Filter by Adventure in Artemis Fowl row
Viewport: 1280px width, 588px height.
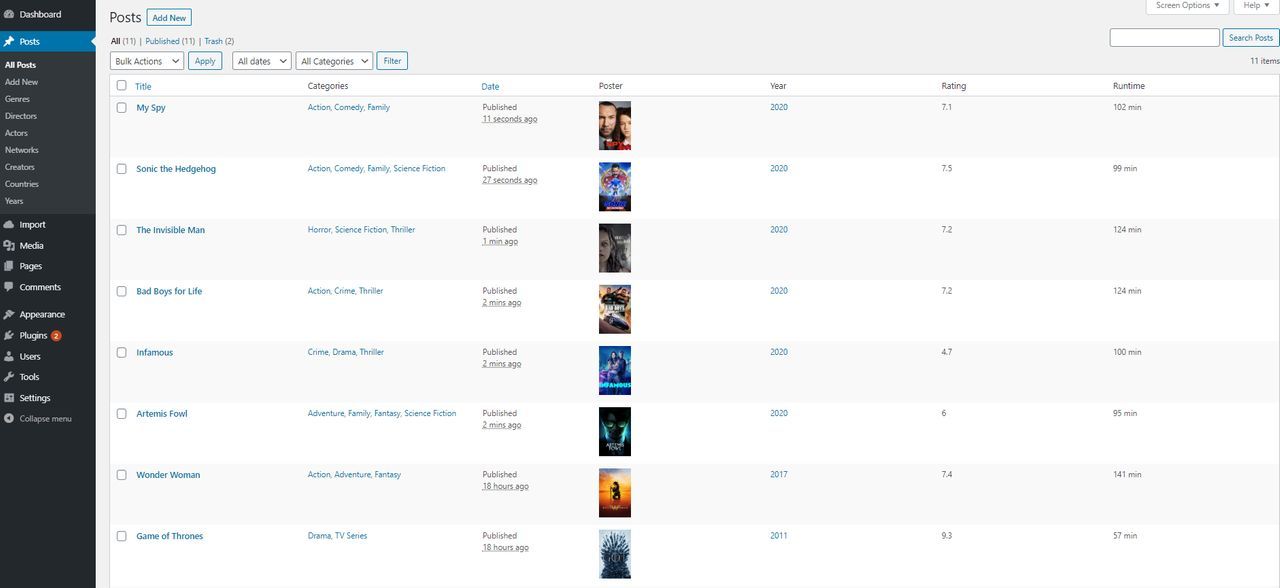326,413
